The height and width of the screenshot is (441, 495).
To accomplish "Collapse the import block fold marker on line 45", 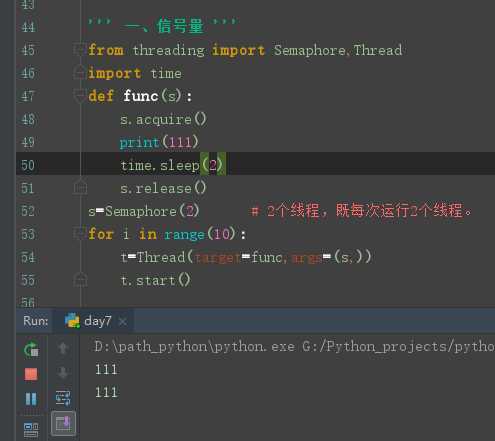I will (79, 50).
